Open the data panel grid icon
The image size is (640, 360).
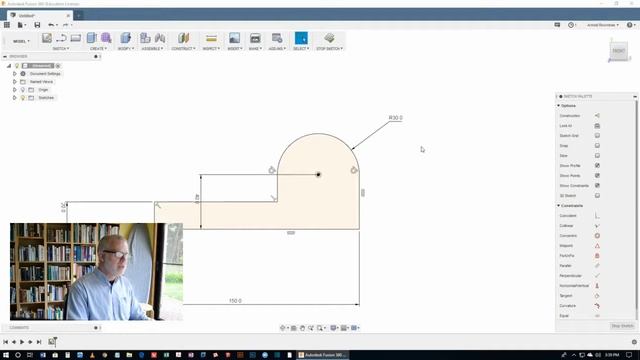coord(7,25)
